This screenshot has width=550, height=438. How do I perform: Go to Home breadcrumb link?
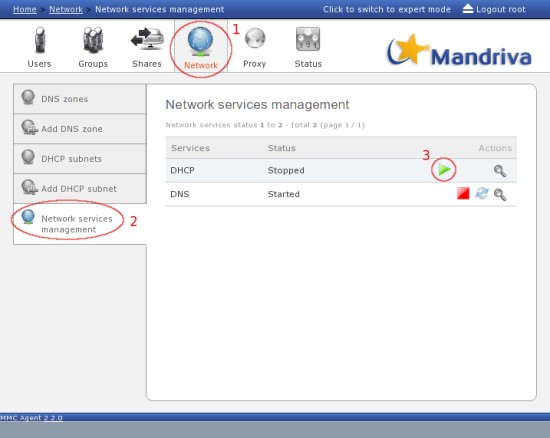click(x=25, y=9)
